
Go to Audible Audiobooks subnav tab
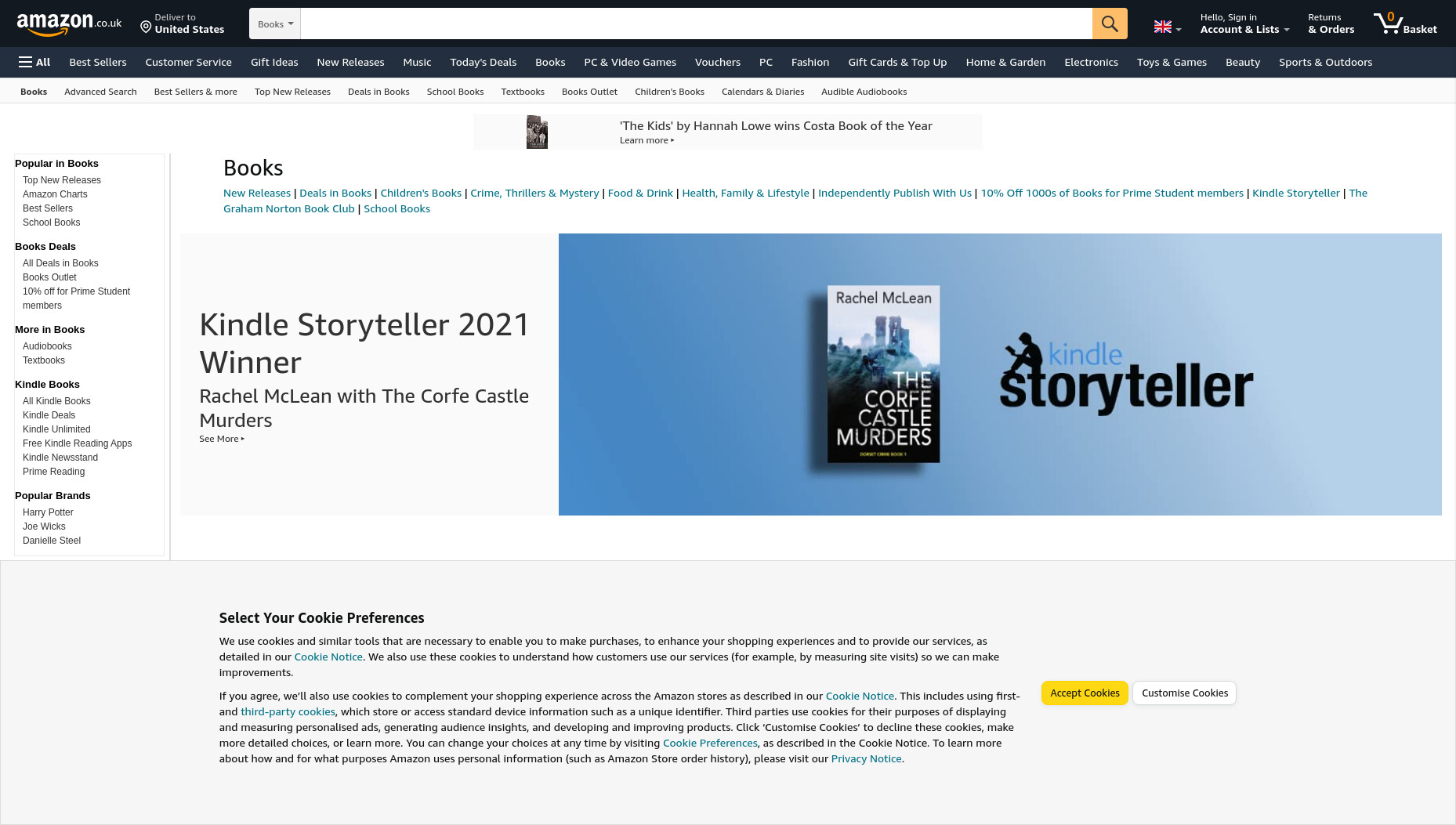pos(864,92)
